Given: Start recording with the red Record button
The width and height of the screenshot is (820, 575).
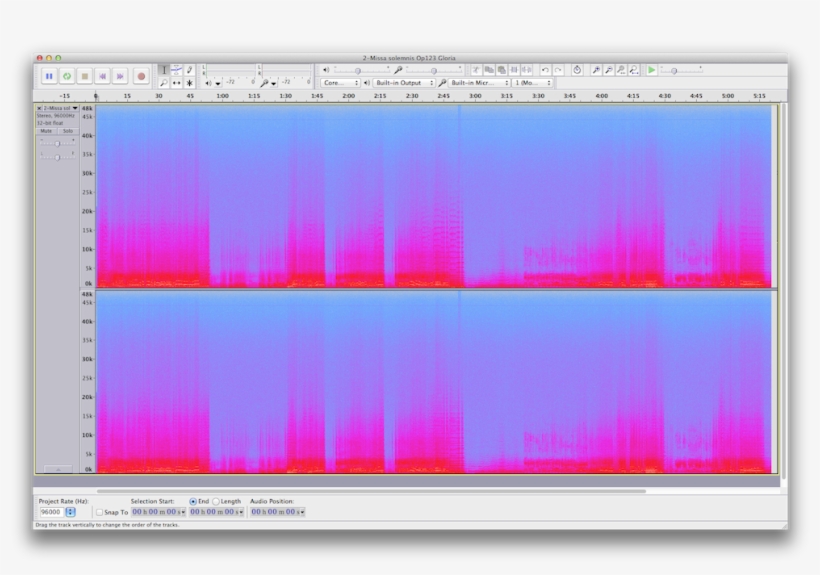Looking at the screenshot, I should coord(141,76).
